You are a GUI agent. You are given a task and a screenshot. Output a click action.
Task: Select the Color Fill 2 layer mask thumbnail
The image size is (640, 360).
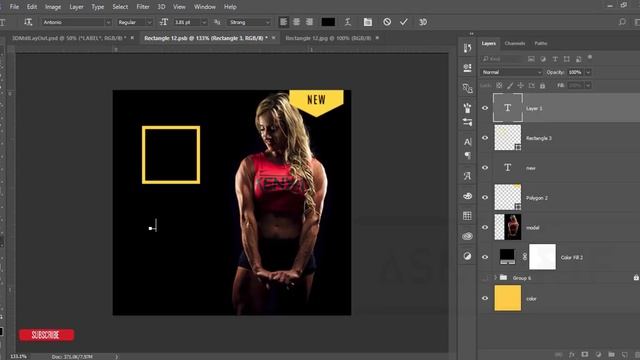[542, 257]
